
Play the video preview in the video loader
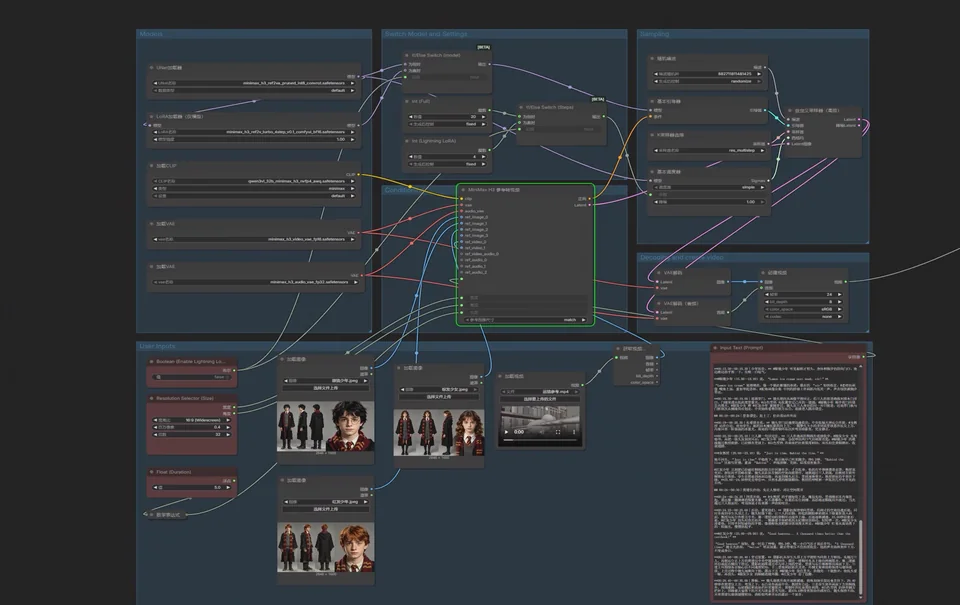(506, 432)
